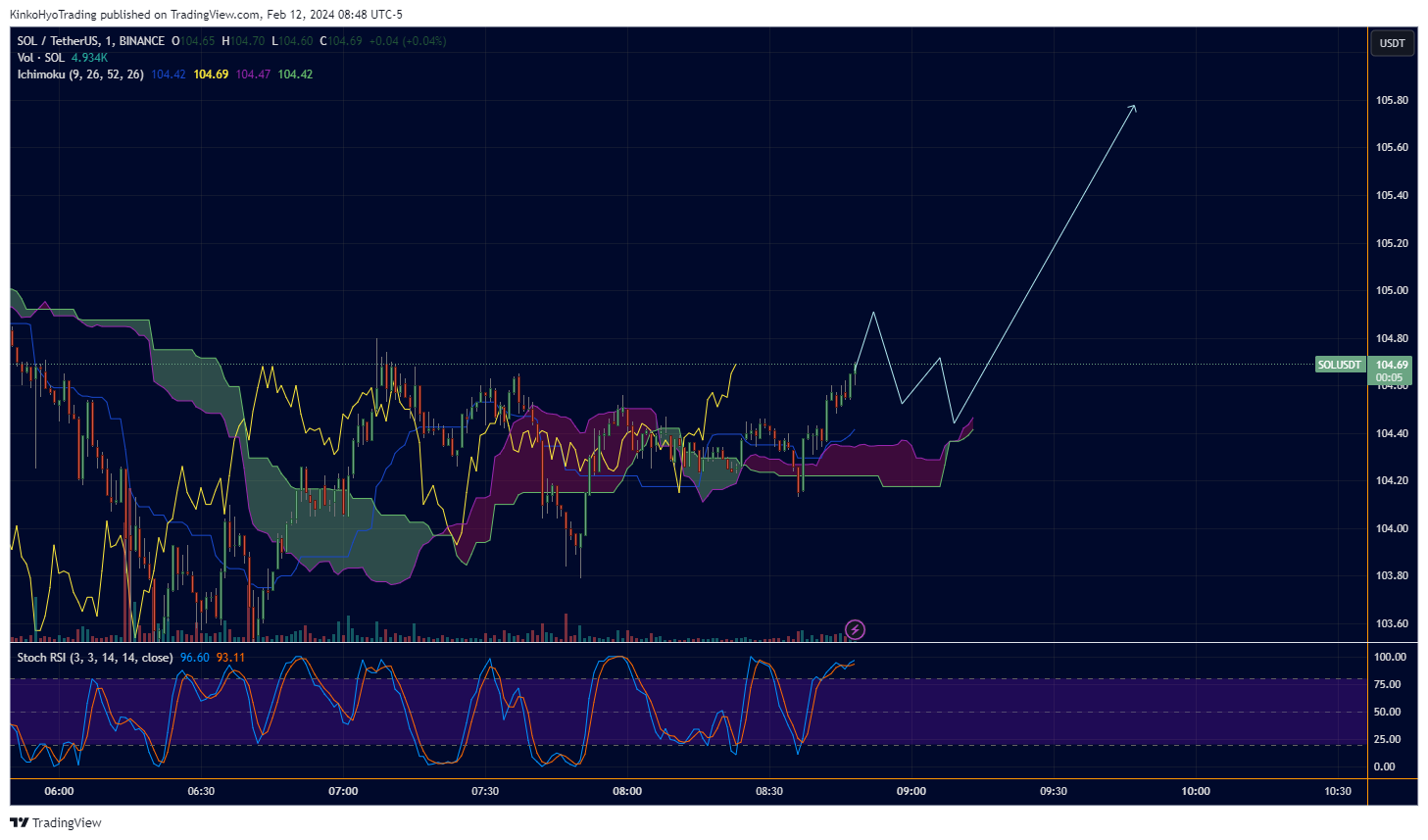Image resolution: width=1428 pixels, height=840 pixels.
Task: Click the 09:00 time axis label
Action: pyautogui.click(x=911, y=791)
